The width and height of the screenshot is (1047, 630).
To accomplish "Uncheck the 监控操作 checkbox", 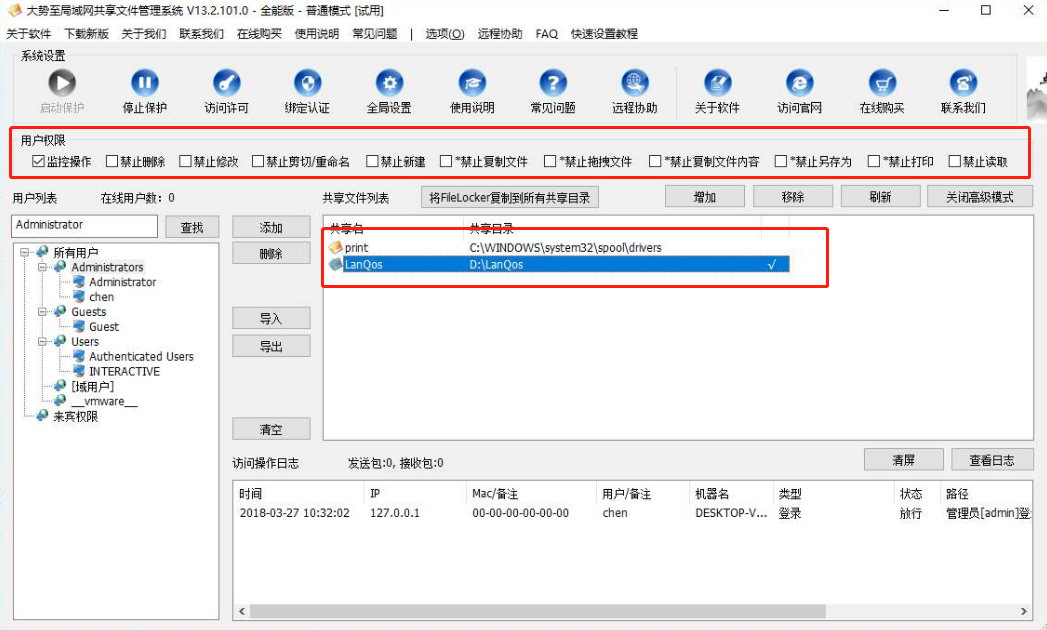I will point(39,161).
